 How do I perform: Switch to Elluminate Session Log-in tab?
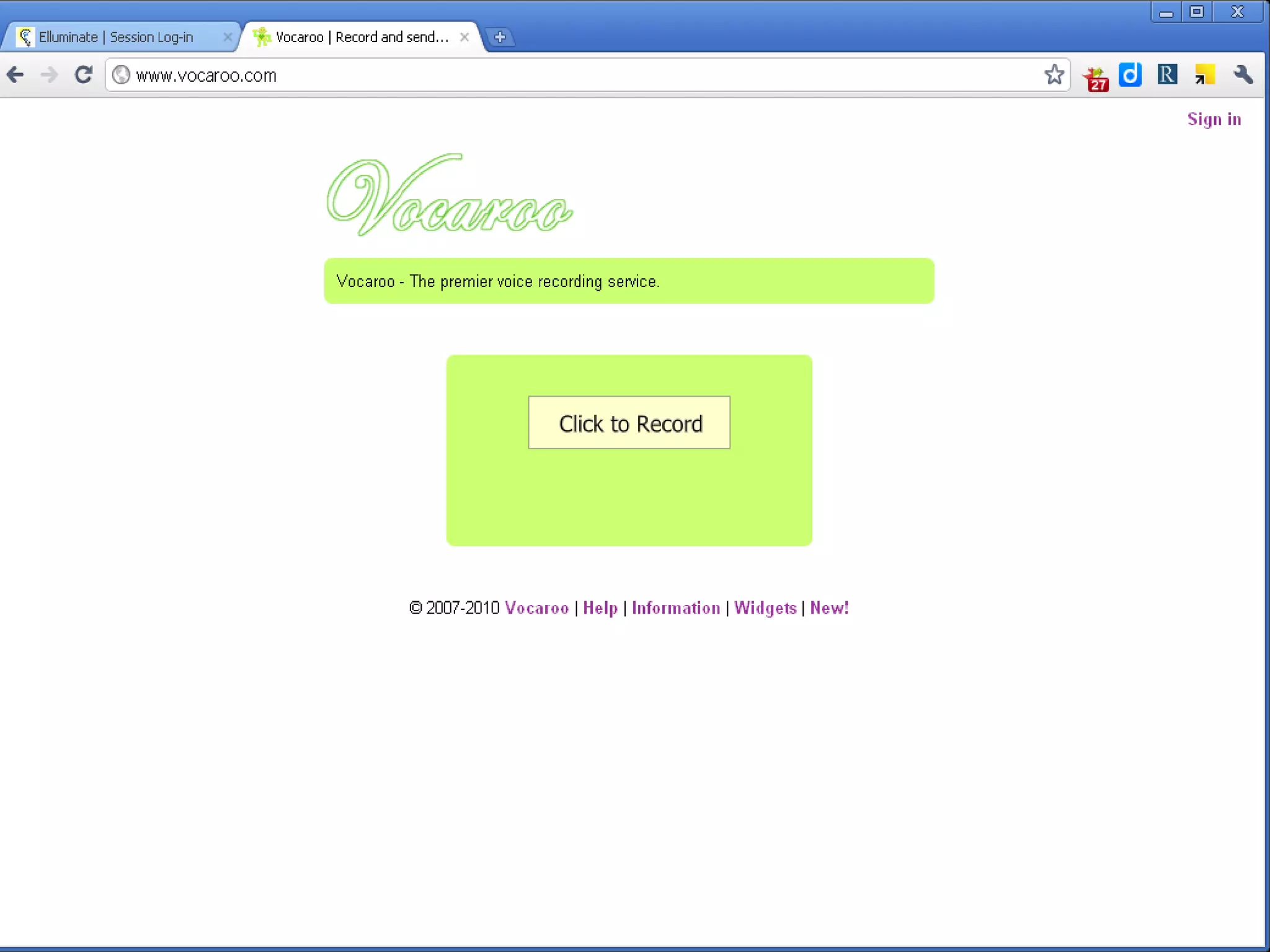click(117, 37)
